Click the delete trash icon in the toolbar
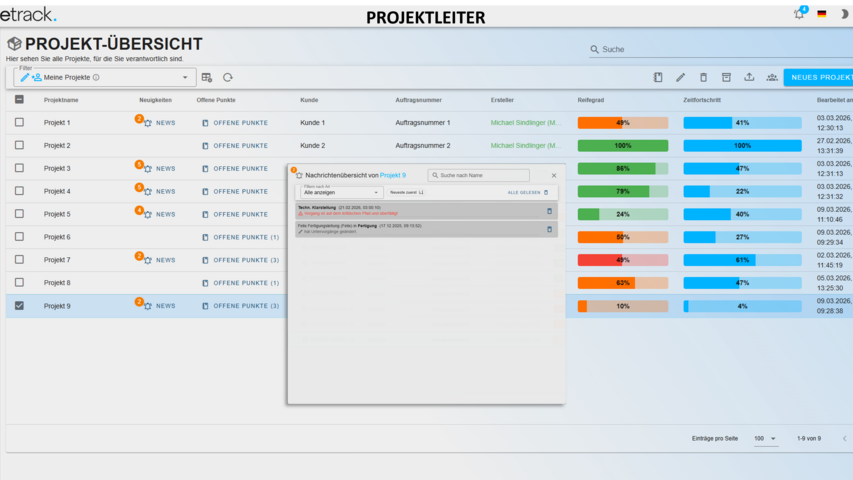 (703, 77)
